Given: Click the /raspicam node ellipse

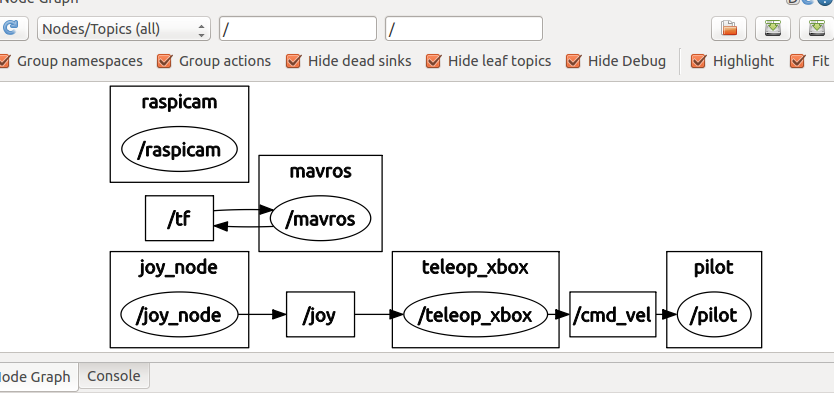Looking at the screenshot, I should pyautogui.click(x=179, y=149).
